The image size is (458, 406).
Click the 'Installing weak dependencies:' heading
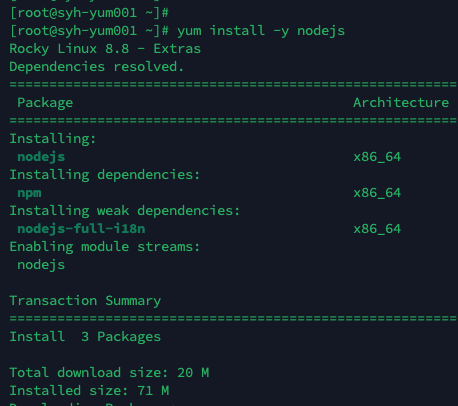(x=125, y=211)
